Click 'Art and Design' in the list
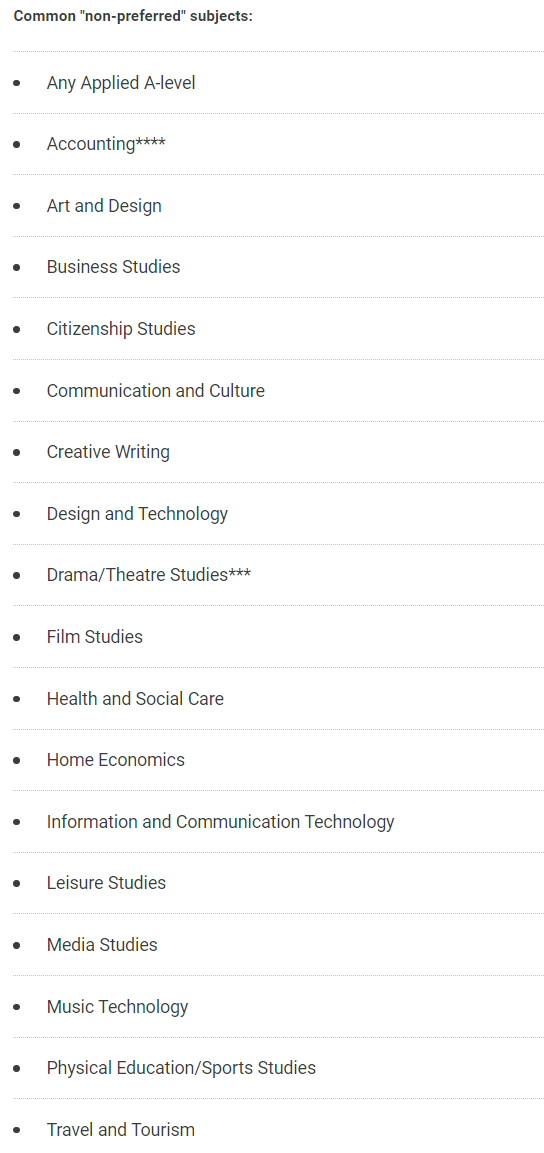This screenshot has height=1153, width=544. coord(104,206)
